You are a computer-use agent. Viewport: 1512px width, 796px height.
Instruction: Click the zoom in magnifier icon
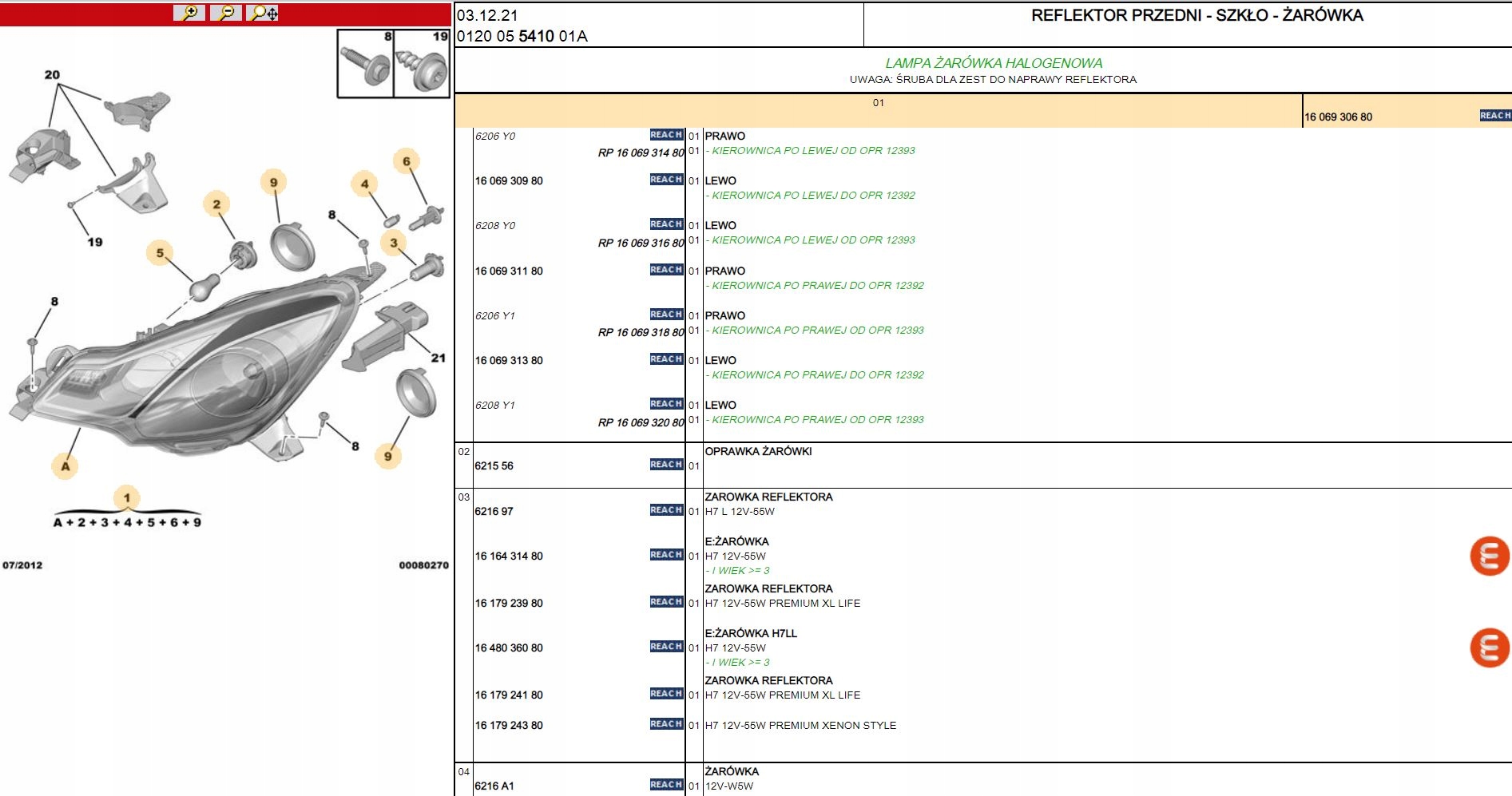[x=189, y=13]
